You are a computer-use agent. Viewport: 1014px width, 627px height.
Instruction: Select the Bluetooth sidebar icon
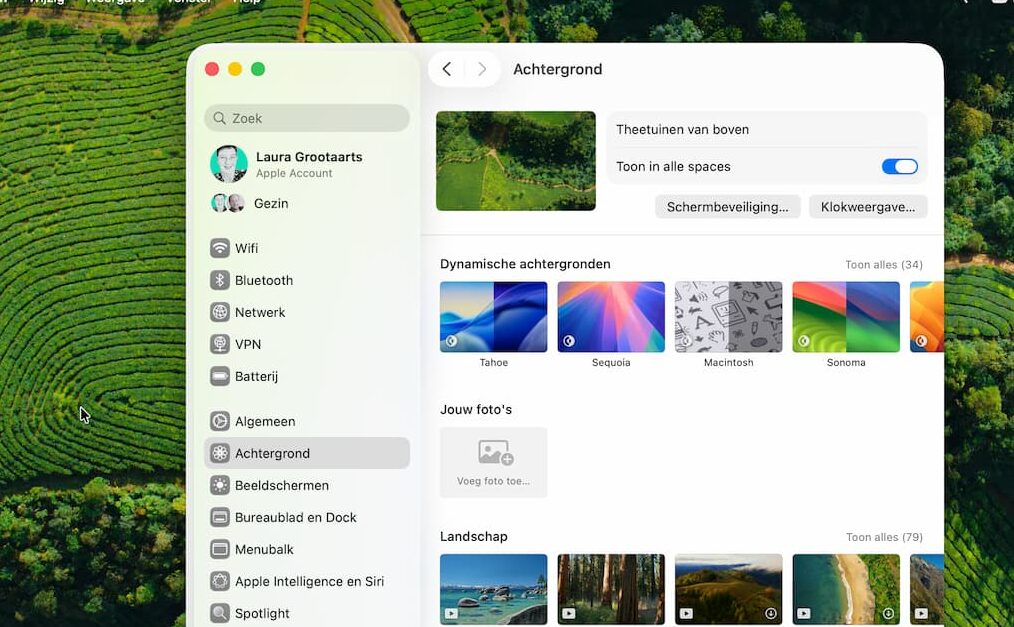220,280
